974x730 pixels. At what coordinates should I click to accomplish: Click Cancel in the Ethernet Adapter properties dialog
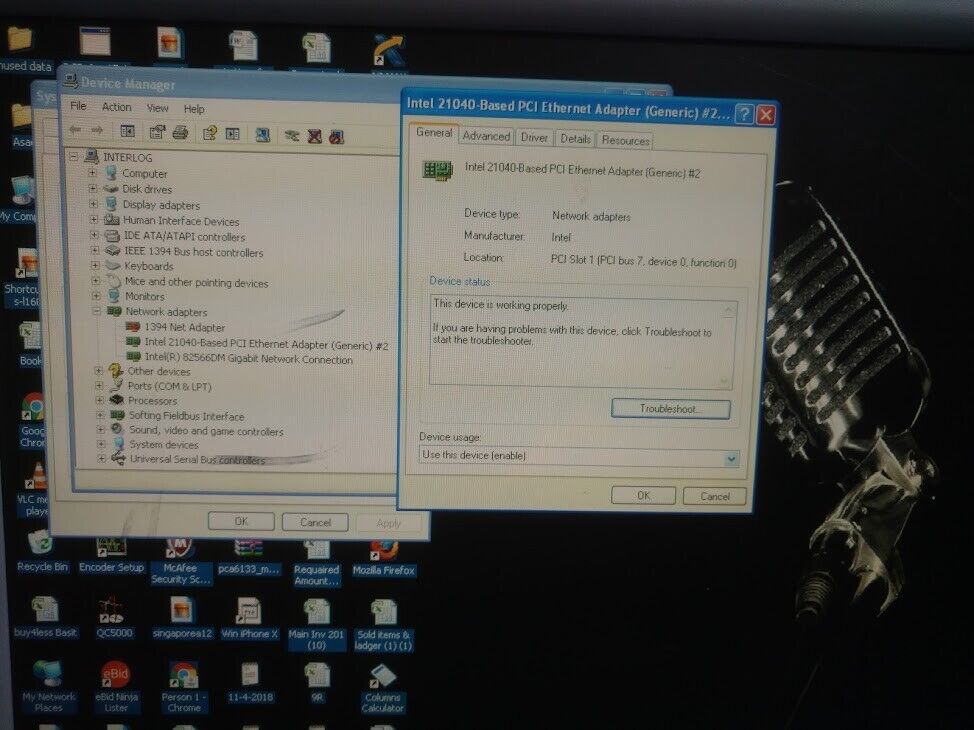(714, 496)
